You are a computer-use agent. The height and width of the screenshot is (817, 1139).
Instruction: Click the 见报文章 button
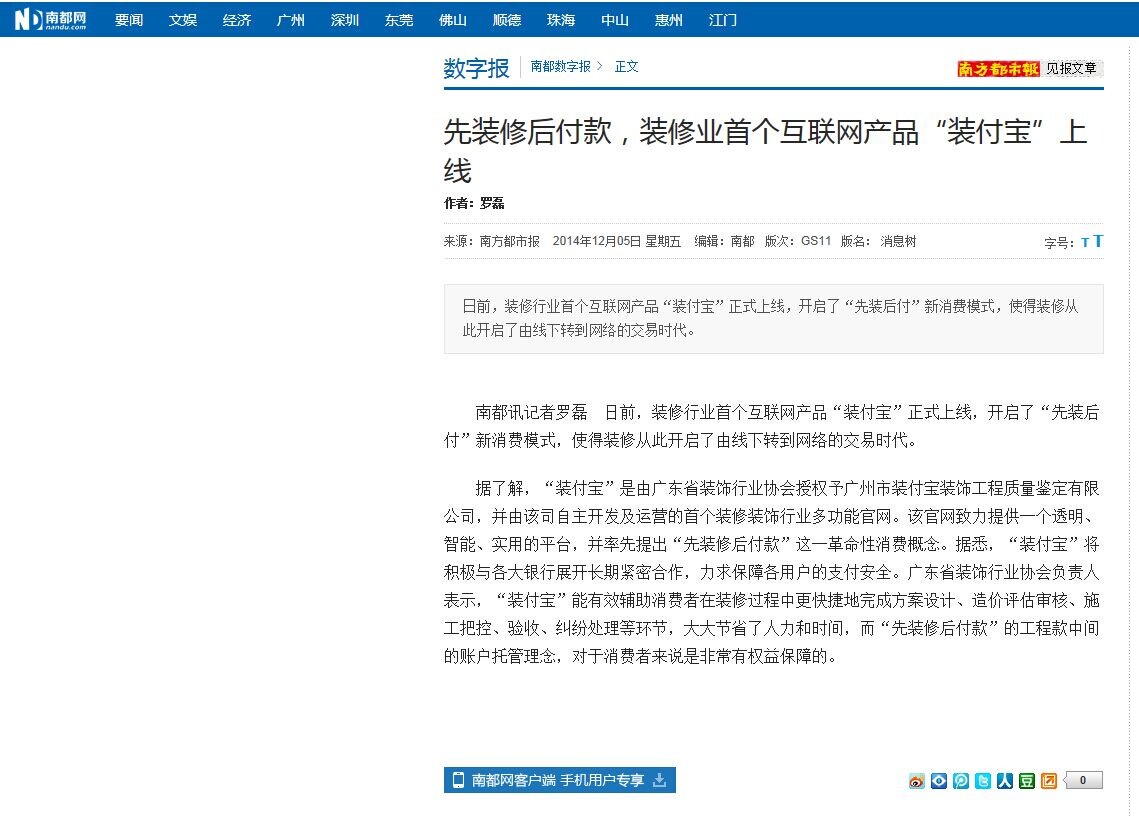[x=1071, y=69]
